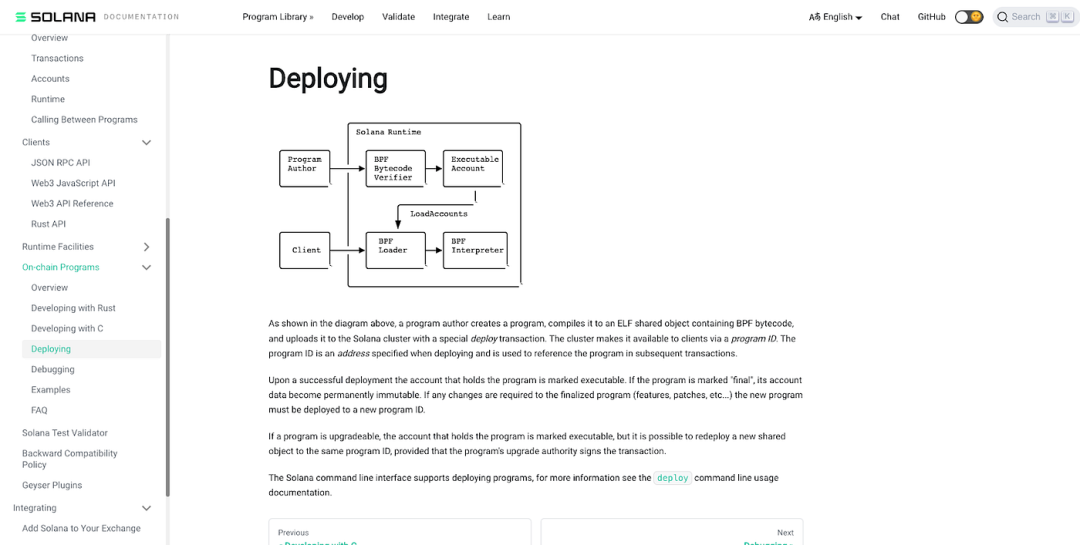The height and width of the screenshot is (545, 1080).
Task: Open Solana Test Validator page
Action: [65, 433]
